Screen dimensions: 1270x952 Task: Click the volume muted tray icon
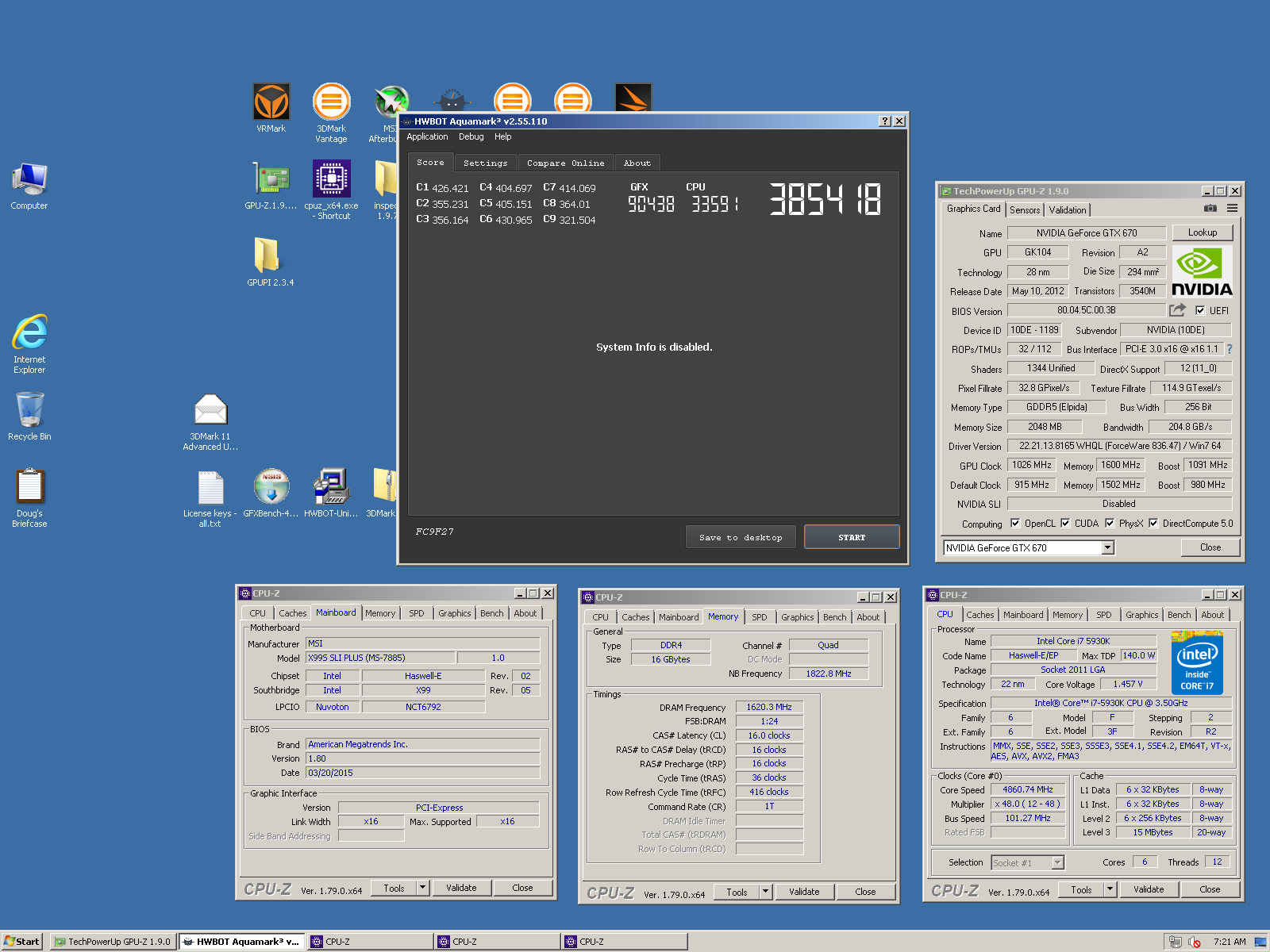[1195, 942]
